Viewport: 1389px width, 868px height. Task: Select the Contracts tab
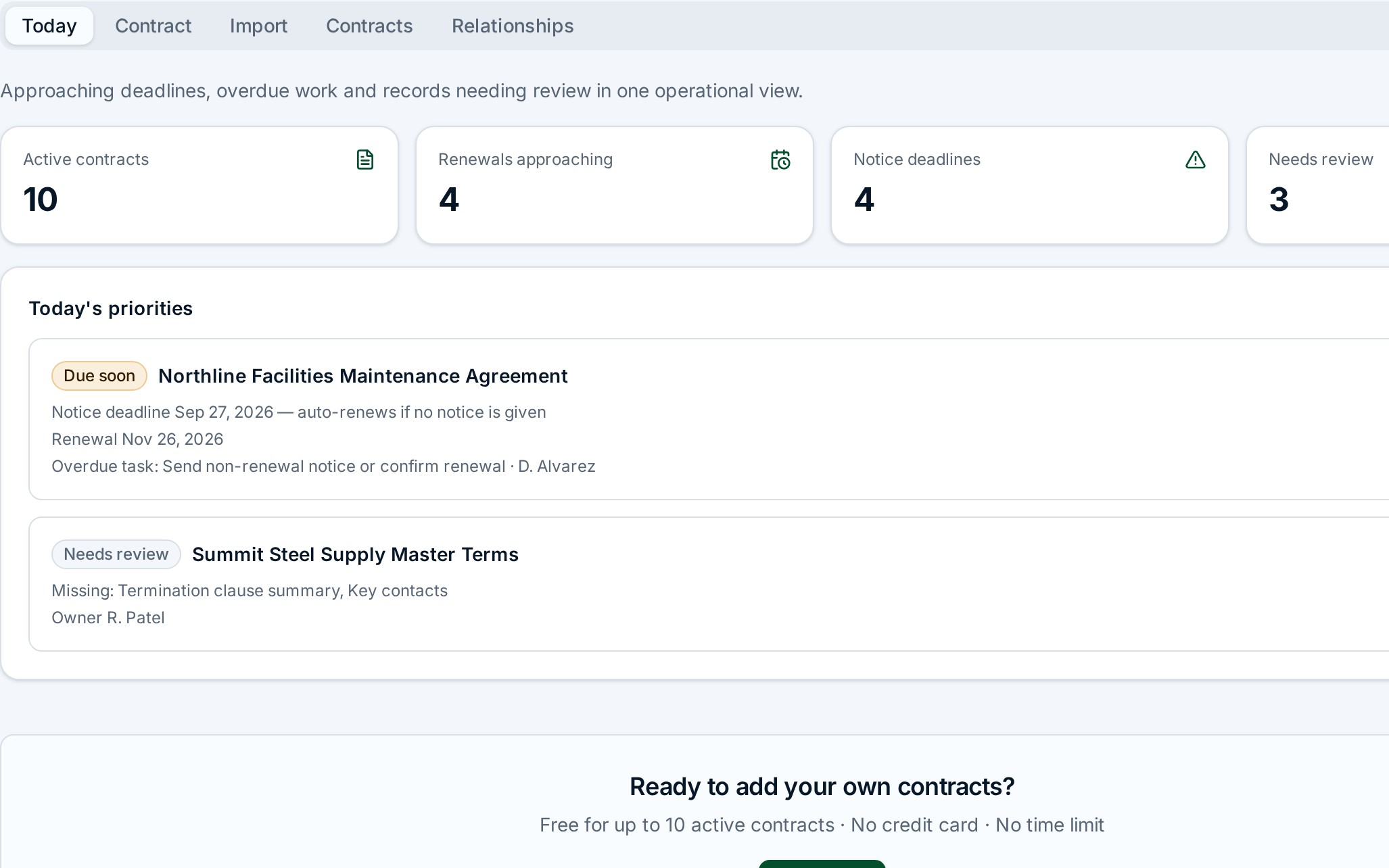click(x=369, y=26)
